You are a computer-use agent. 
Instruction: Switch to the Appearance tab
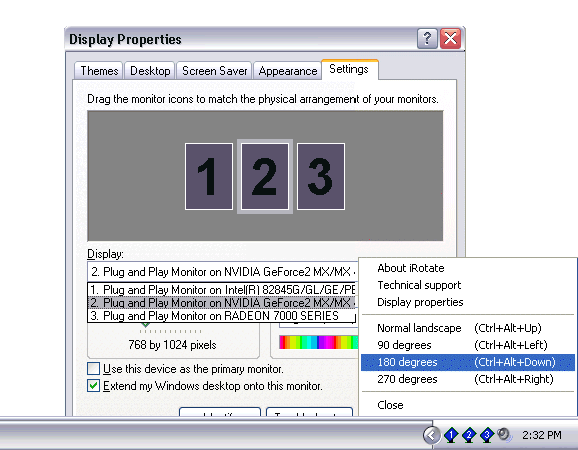tap(288, 71)
